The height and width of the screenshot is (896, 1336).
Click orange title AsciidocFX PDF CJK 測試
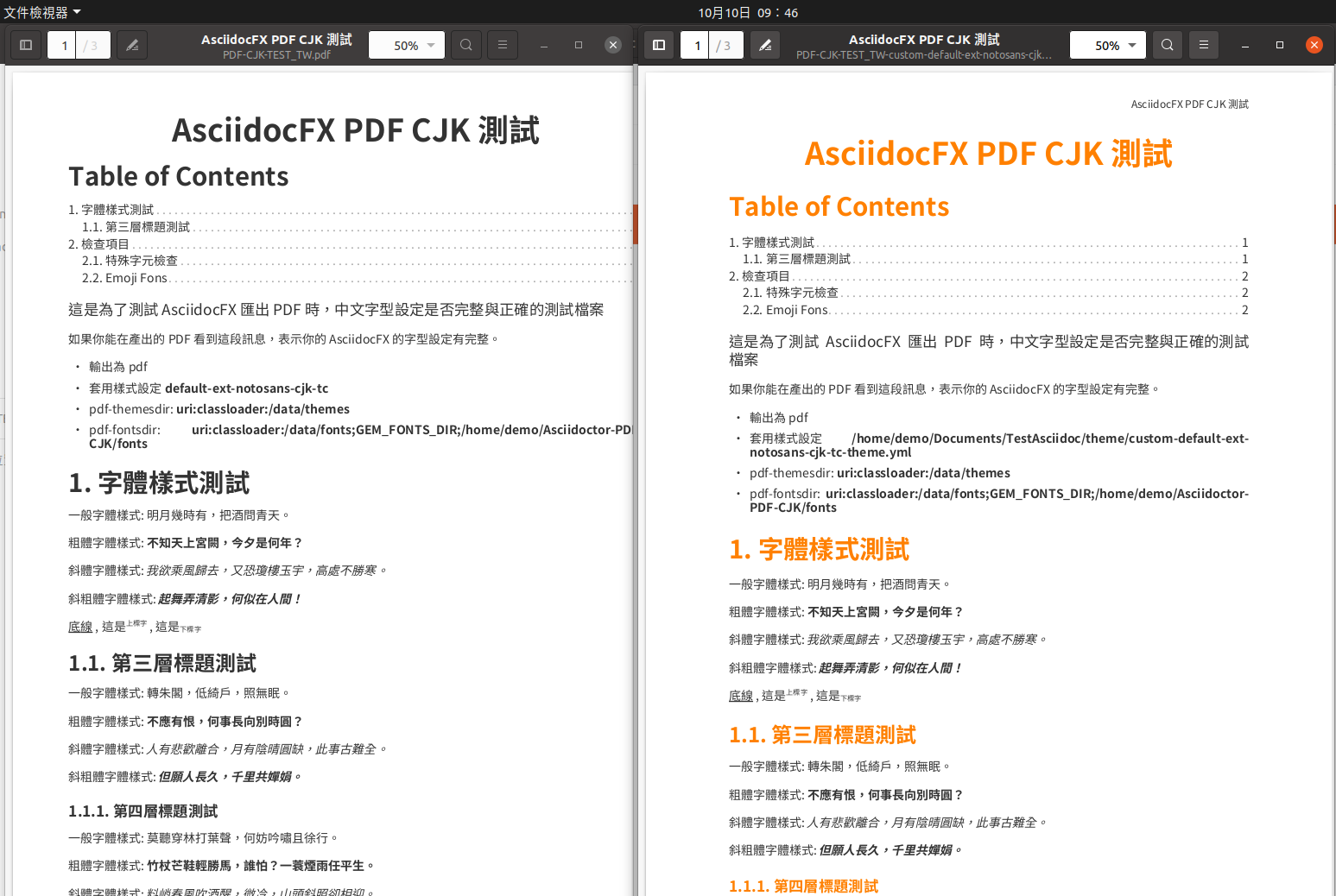989,154
